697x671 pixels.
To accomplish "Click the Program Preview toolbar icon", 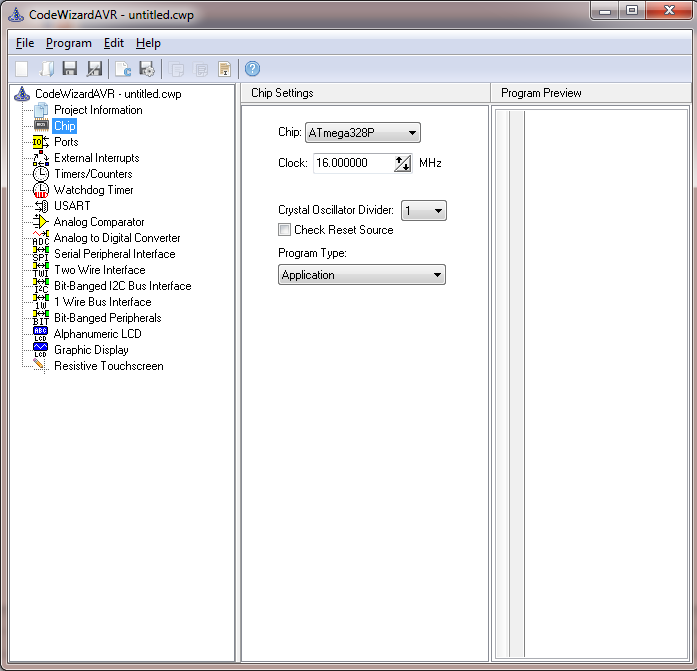I will (x=123, y=69).
